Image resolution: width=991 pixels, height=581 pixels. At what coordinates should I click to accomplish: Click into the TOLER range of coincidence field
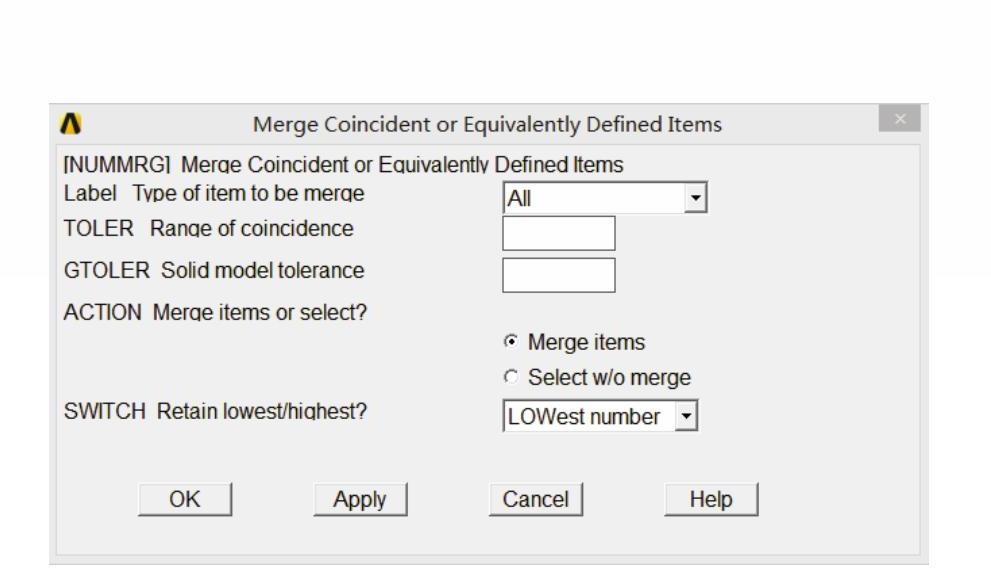[558, 233]
